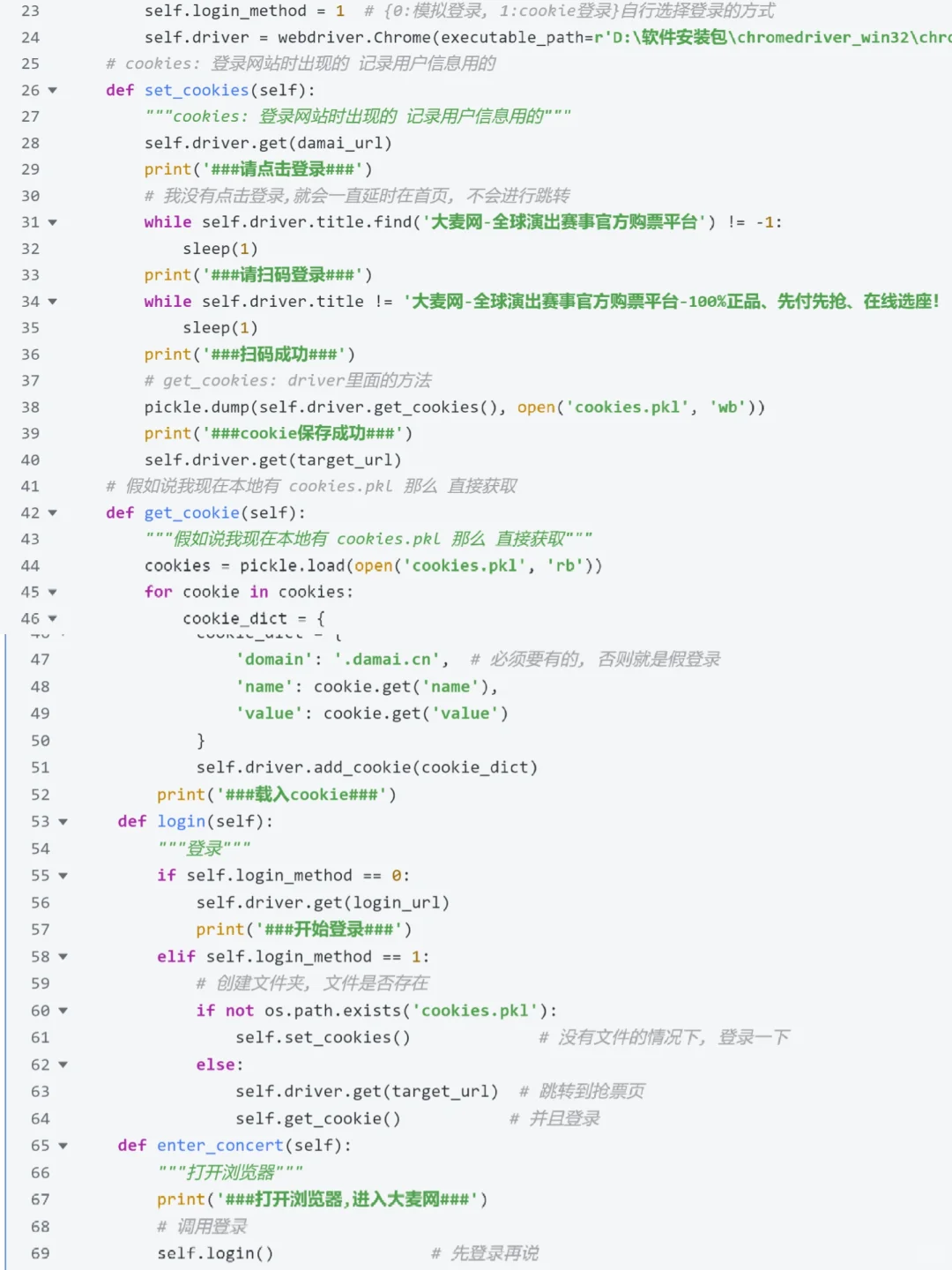952x1270 pixels.
Task: Click '.damai.cn' domain string
Action: [x=386, y=659]
